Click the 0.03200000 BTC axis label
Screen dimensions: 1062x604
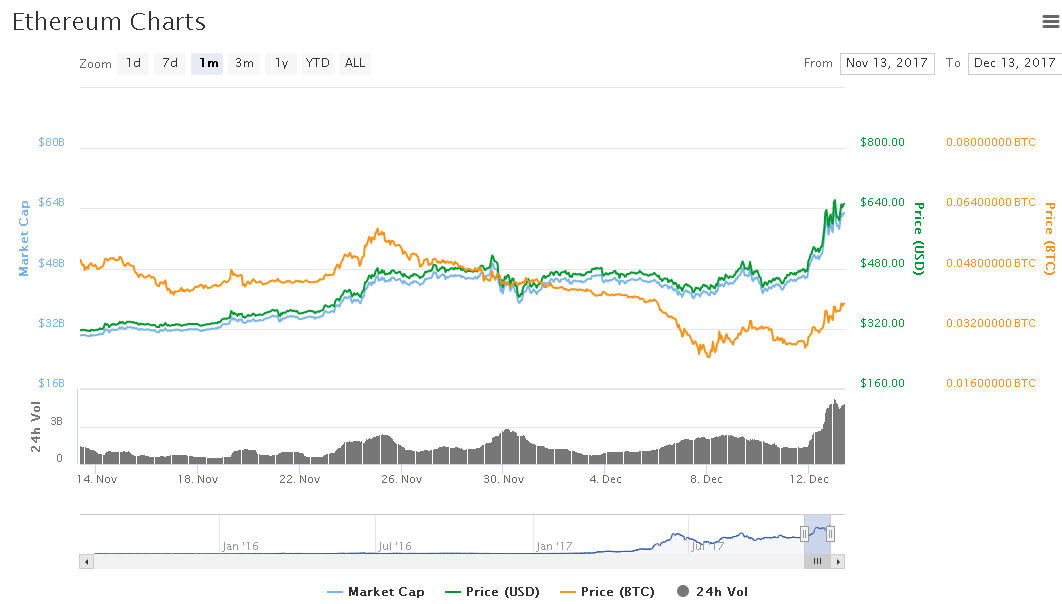991,323
